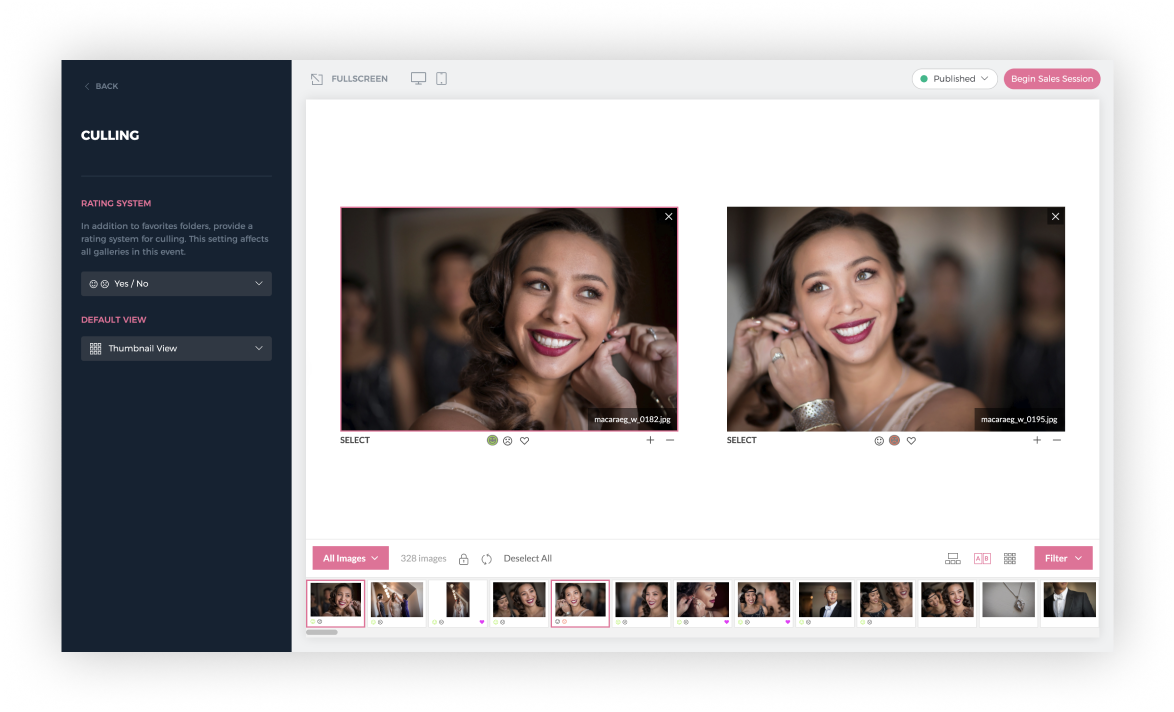This screenshot has width=1174, height=712.
Task: Click SELECT under macaraeg_w_0195.jpg
Action: coord(741,440)
